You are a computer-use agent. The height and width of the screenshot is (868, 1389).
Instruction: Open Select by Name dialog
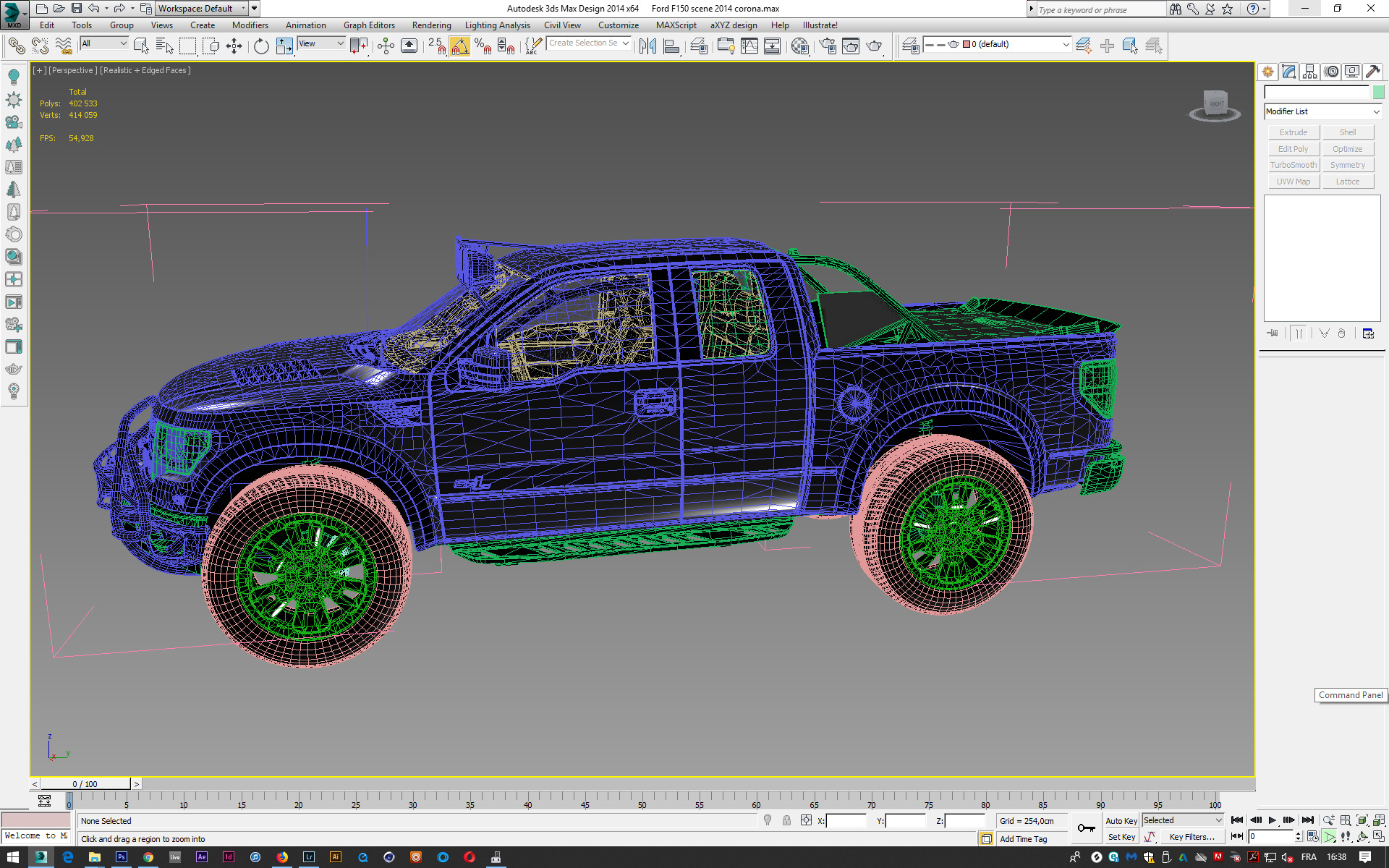coord(165,46)
